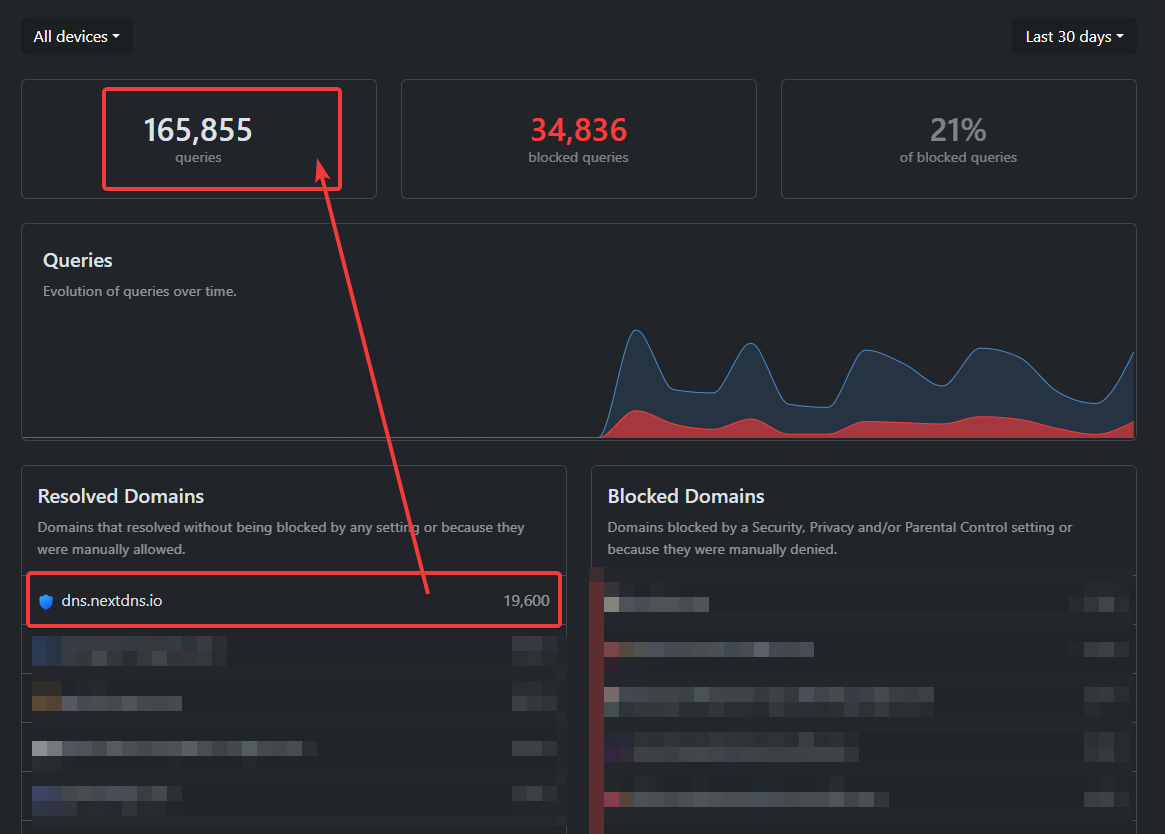Click the Queries chart heading

78,260
